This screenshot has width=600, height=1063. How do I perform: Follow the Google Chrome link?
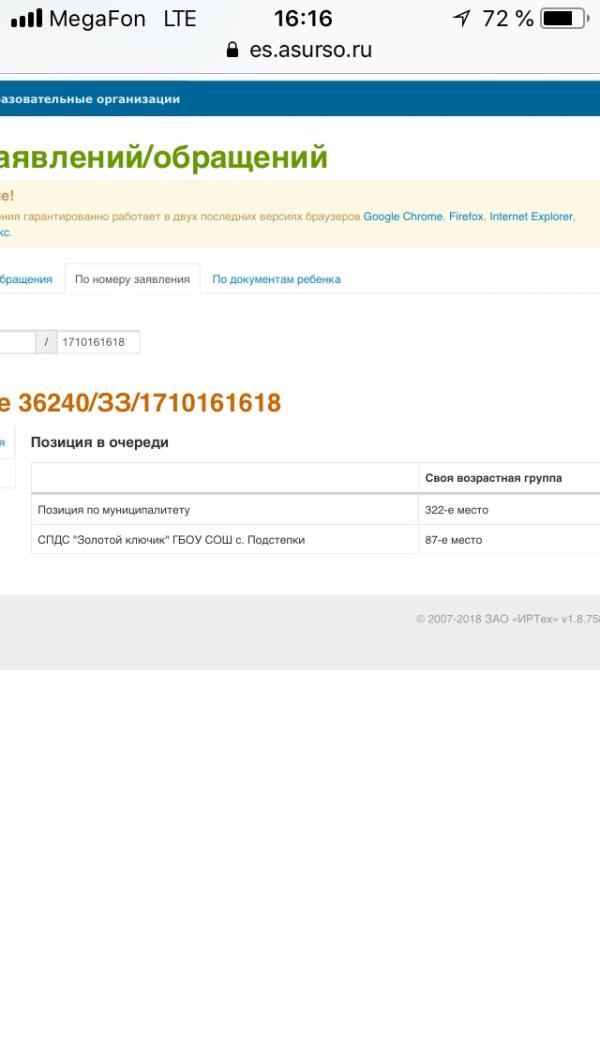[x=402, y=216]
